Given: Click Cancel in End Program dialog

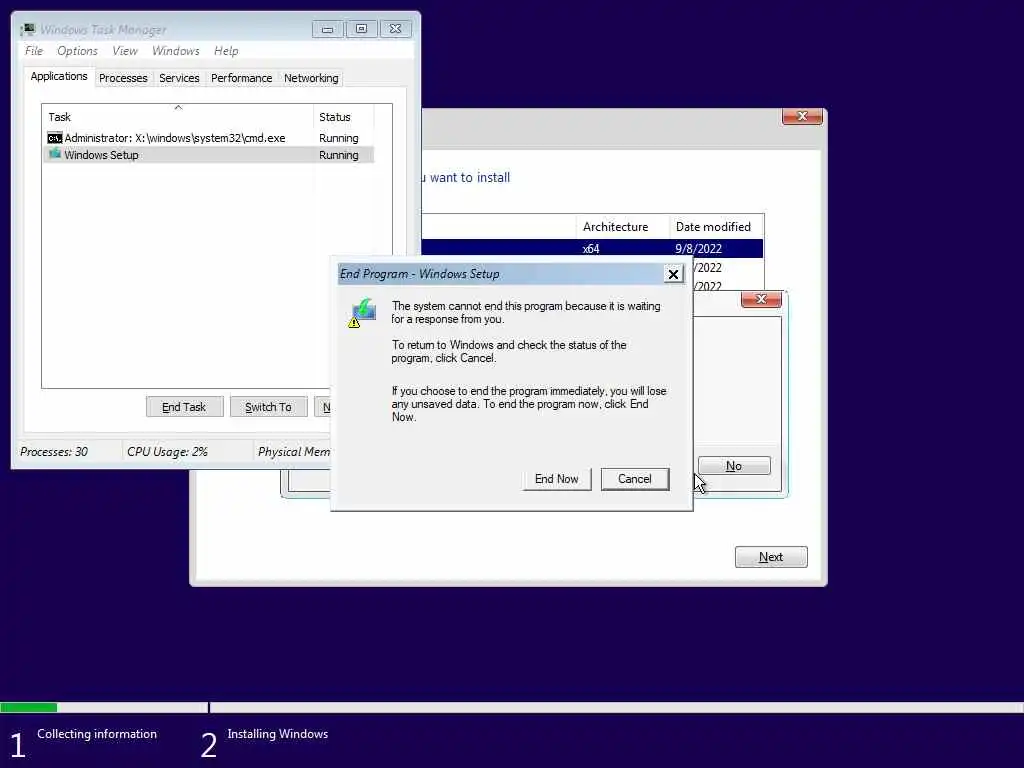Looking at the screenshot, I should [x=635, y=479].
